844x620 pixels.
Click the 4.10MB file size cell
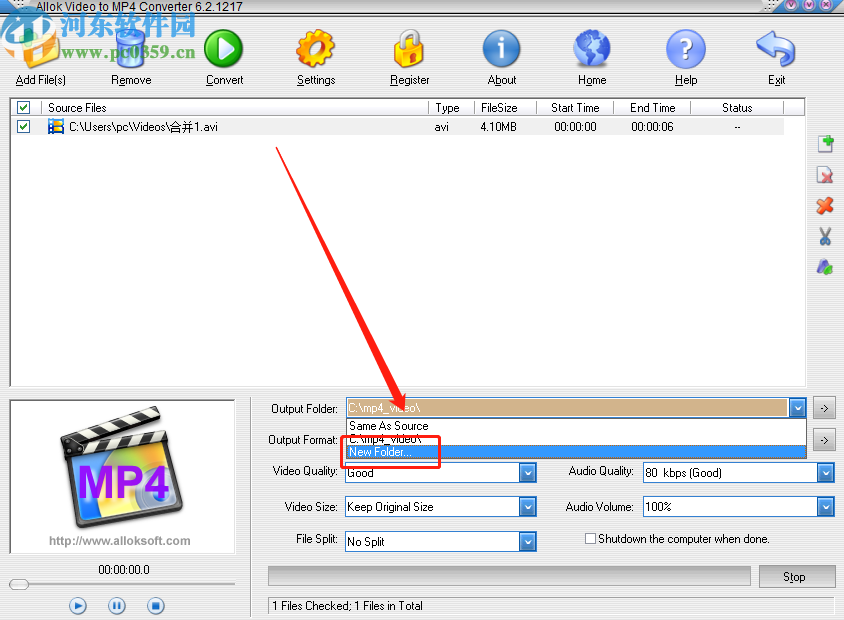tap(498, 127)
